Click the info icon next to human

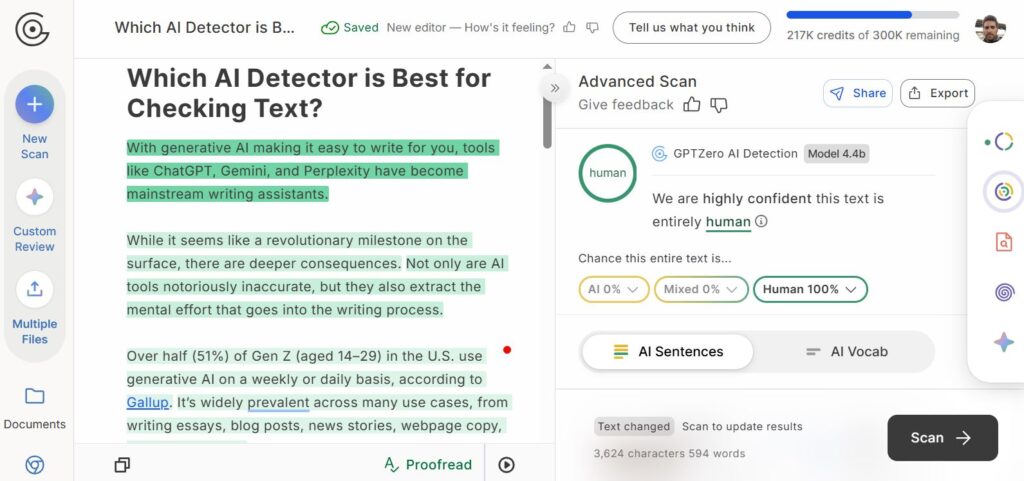tap(761, 221)
